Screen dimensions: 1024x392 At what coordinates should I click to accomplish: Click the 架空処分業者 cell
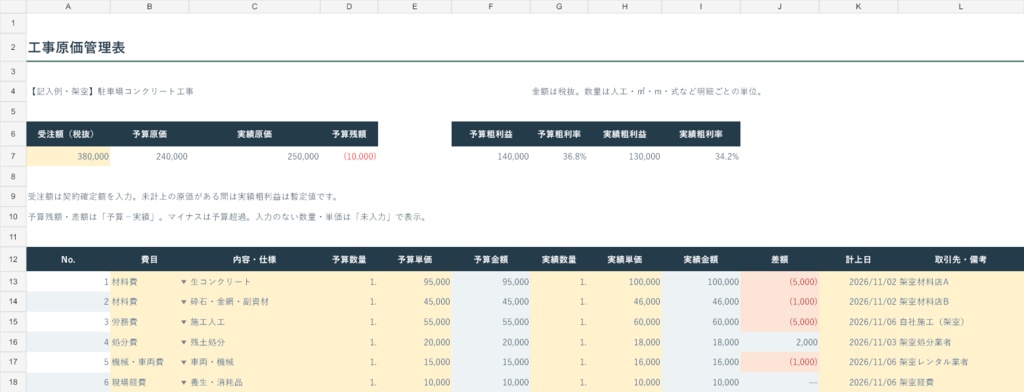961,342
